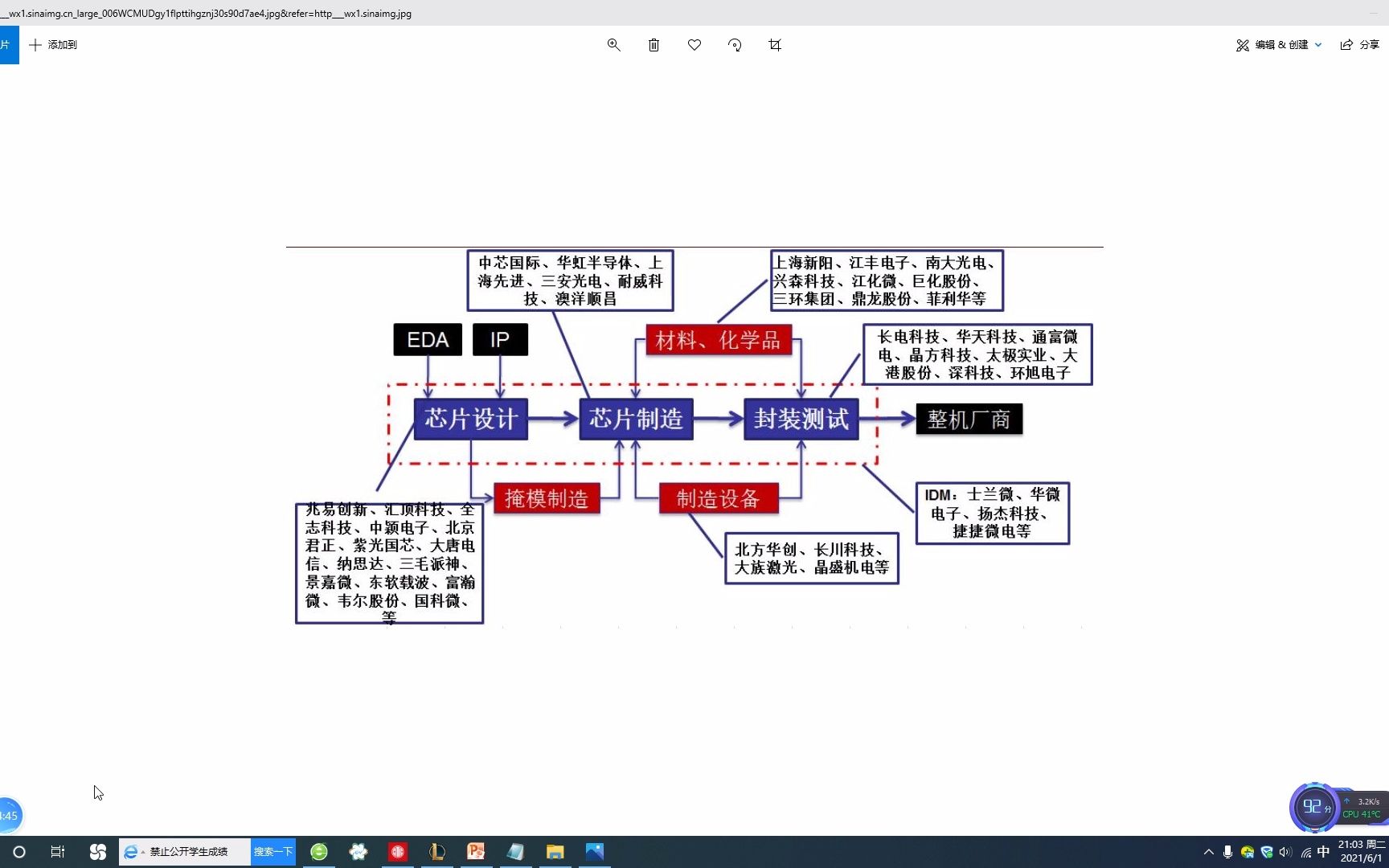Click the microphone tray icon

1227,852
